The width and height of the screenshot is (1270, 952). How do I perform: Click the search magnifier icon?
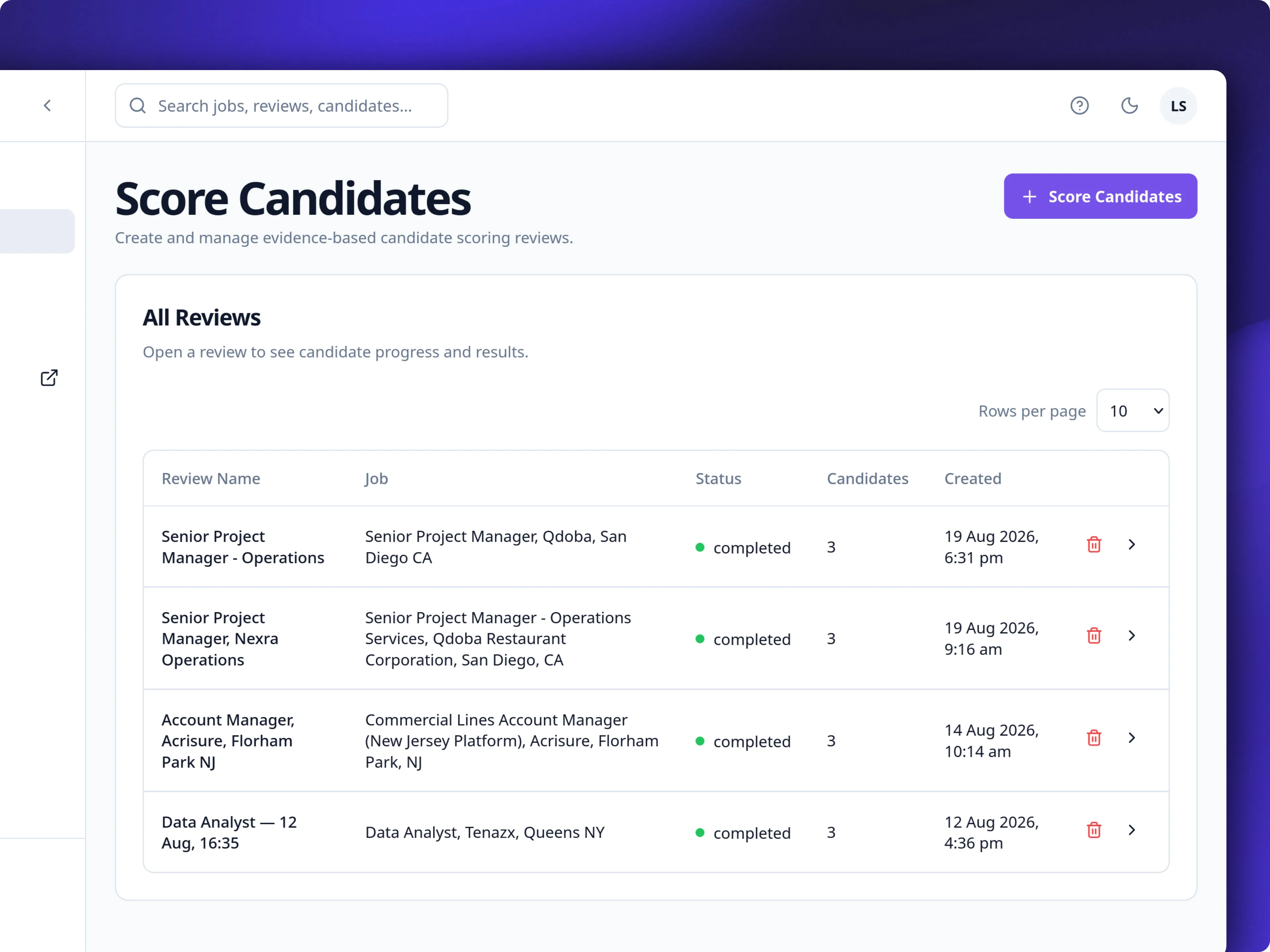point(138,105)
